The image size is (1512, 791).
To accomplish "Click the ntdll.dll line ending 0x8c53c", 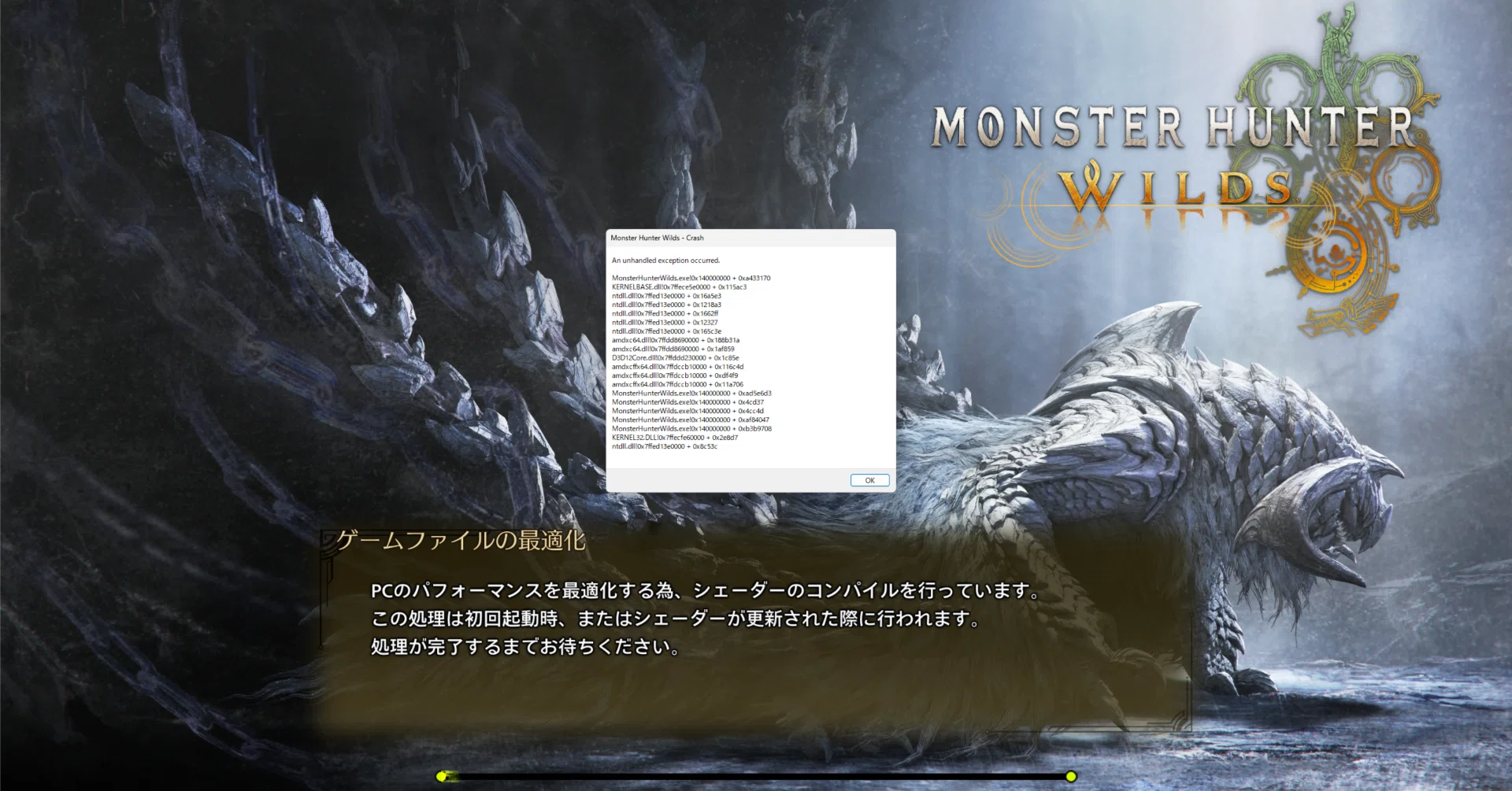I will [x=665, y=446].
